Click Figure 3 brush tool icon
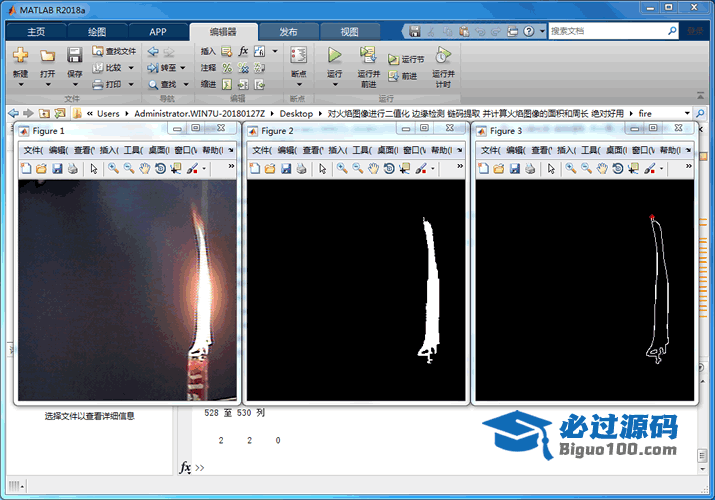The height and width of the screenshot is (500, 715). coord(650,169)
